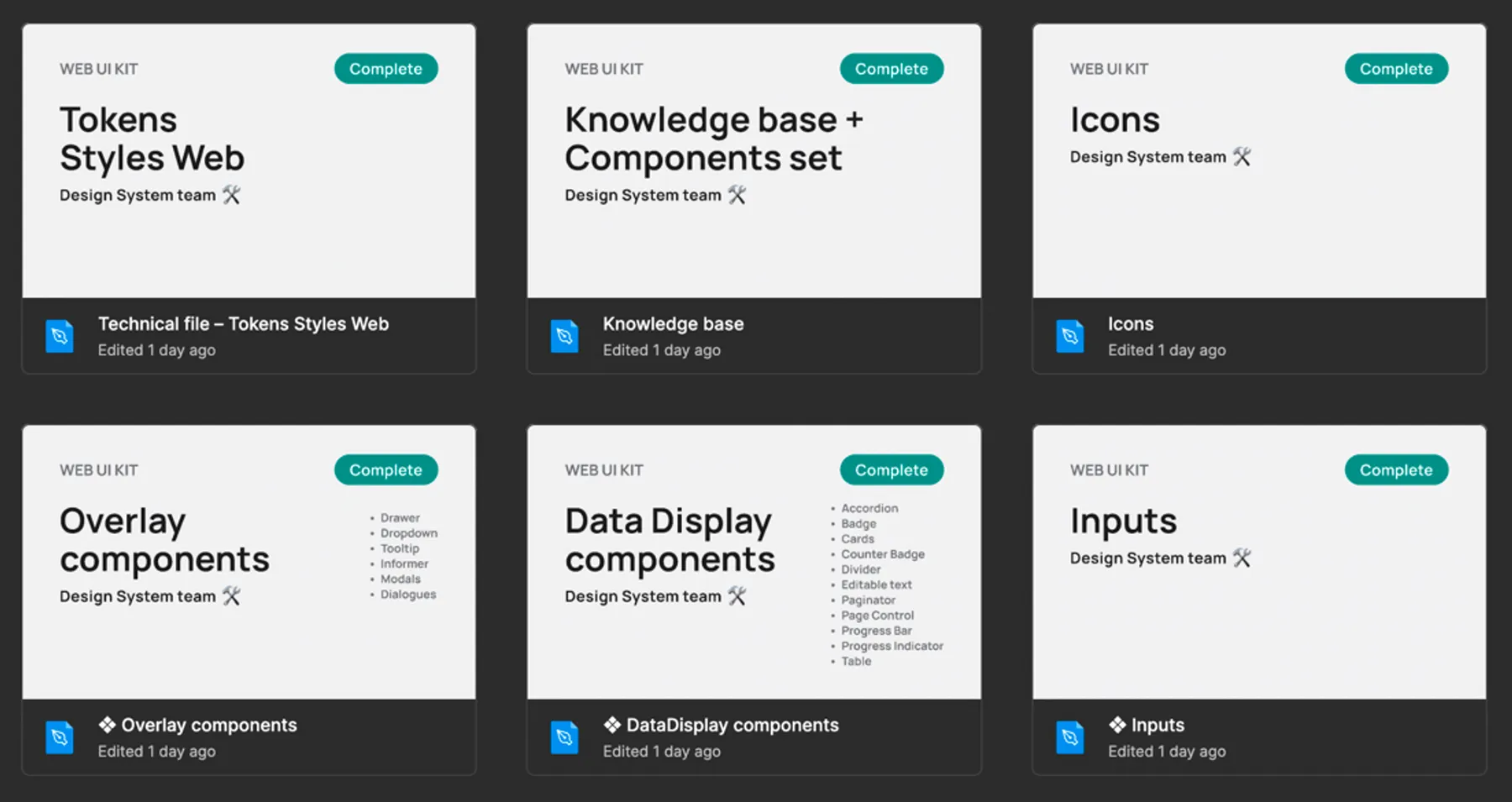Click the tools icon after Design System team on Icons card
The image size is (1512, 802).
click(1242, 156)
